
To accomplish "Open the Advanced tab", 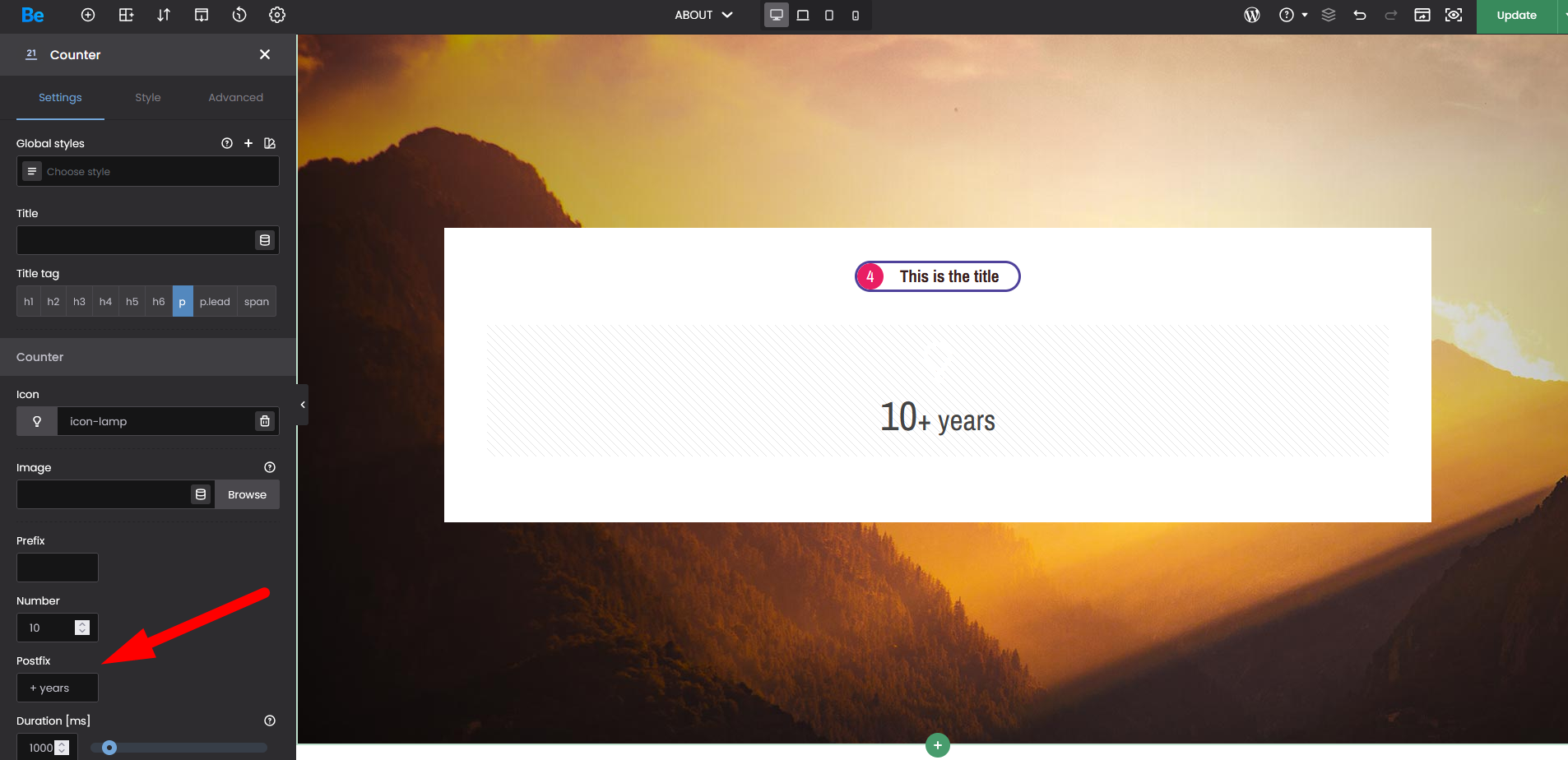I will pos(235,97).
